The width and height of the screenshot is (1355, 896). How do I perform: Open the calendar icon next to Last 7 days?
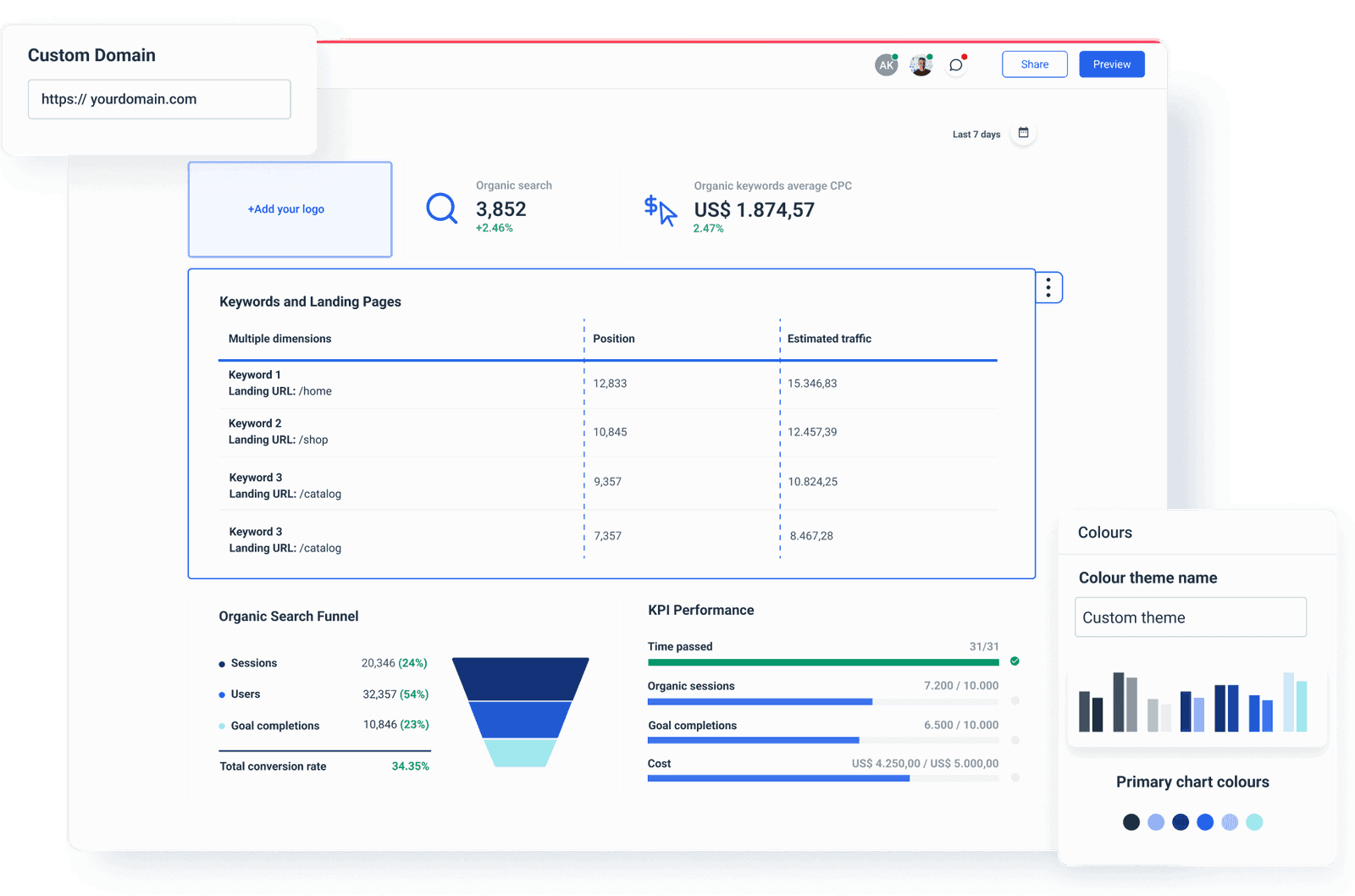point(1024,133)
